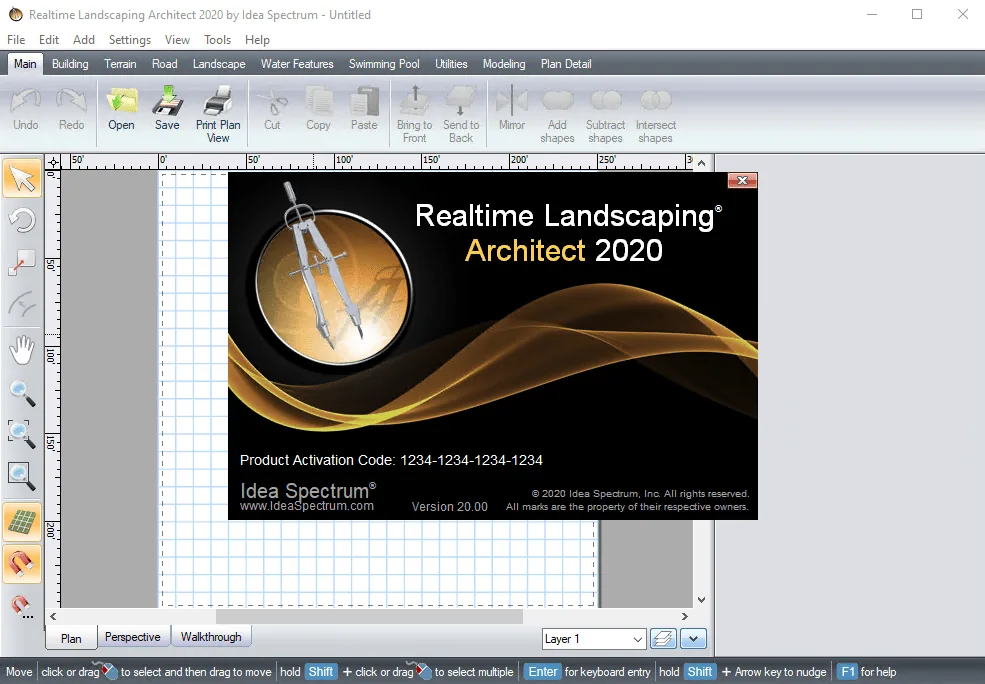Viewport: 985px width, 684px height.
Task: Click the Version 20.00 text
Action: click(449, 506)
